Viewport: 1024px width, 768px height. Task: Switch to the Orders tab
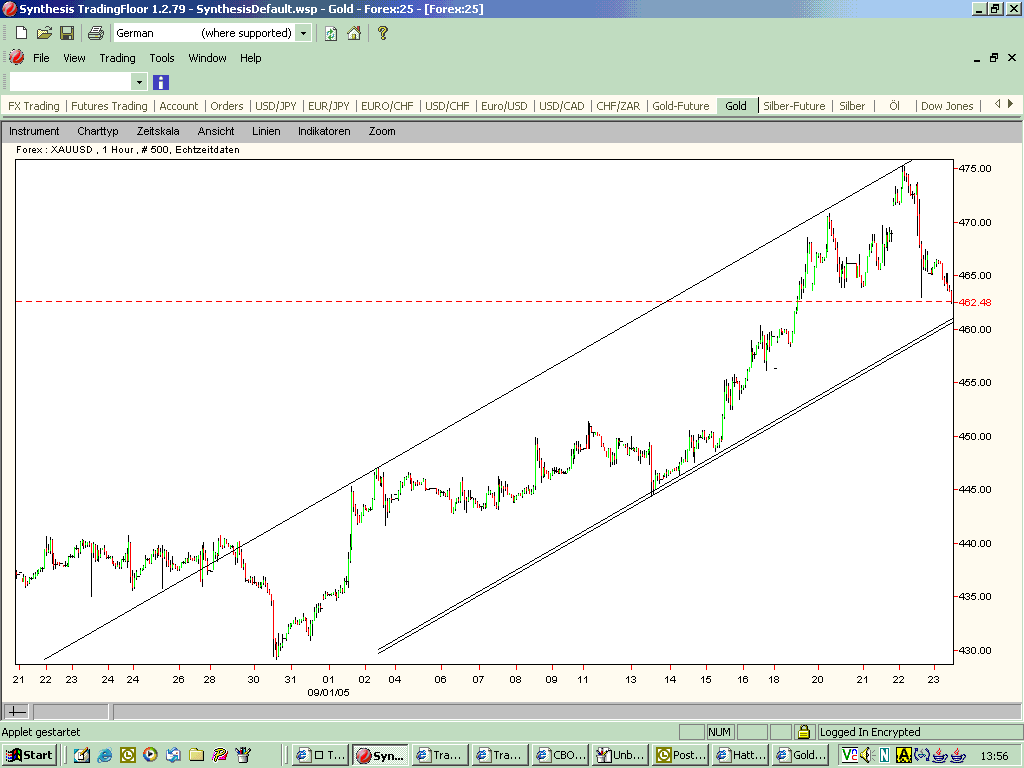pyautogui.click(x=227, y=106)
